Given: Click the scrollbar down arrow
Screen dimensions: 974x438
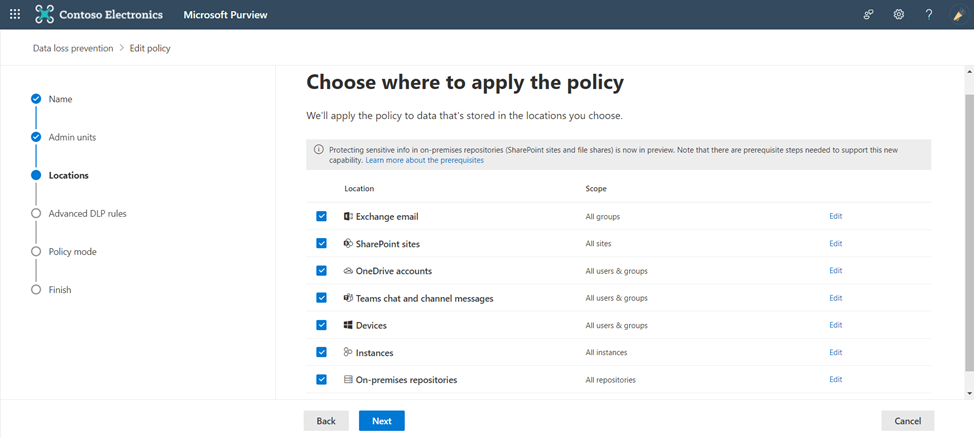Looking at the screenshot, I should [x=970, y=394].
